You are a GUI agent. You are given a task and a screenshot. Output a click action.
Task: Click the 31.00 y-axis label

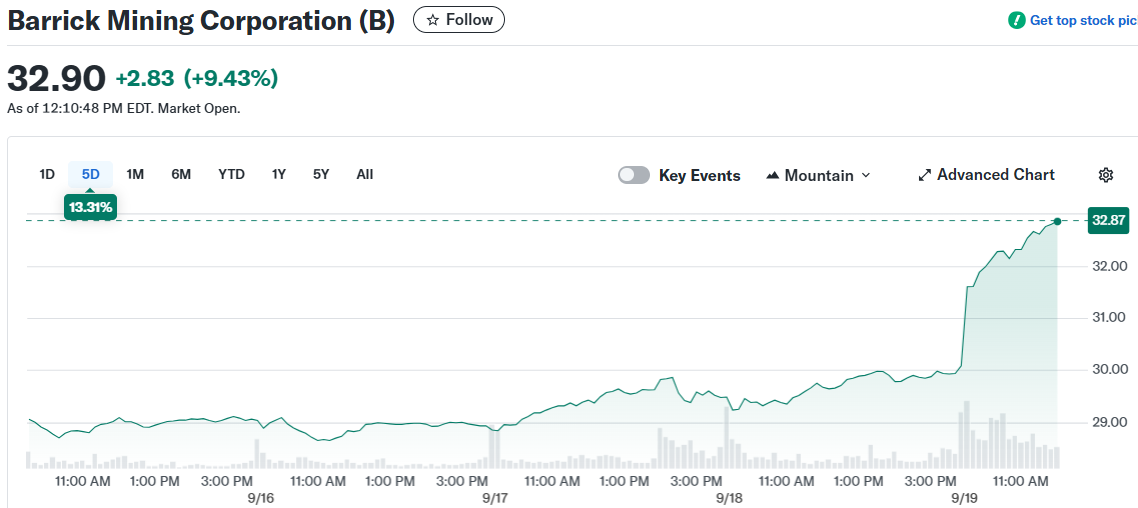tap(1109, 318)
